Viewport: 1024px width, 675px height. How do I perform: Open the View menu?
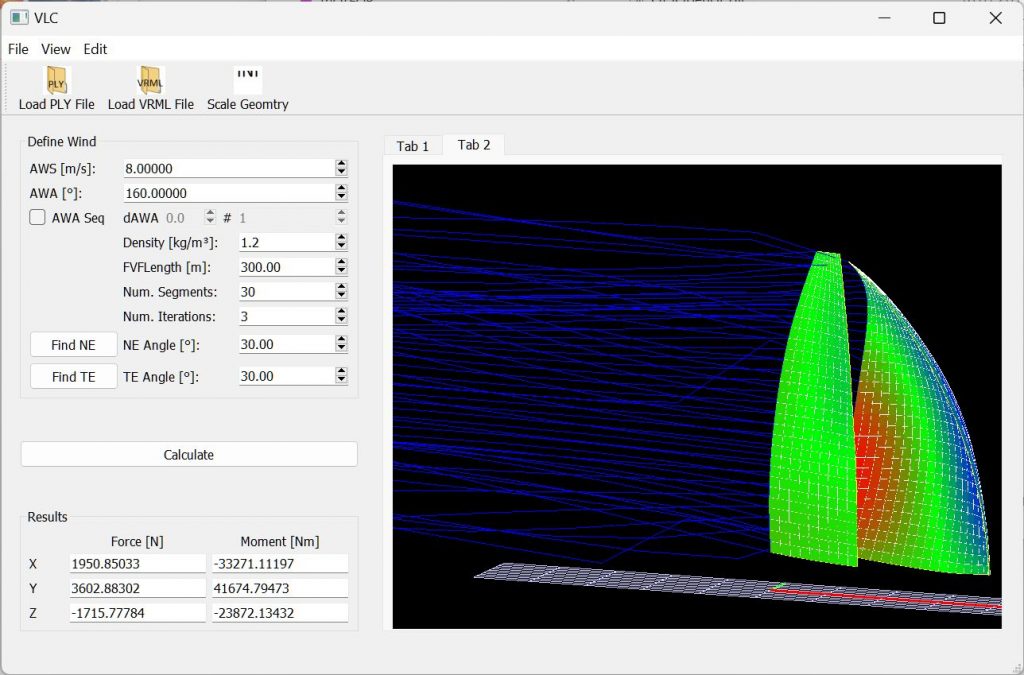click(56, 49)
